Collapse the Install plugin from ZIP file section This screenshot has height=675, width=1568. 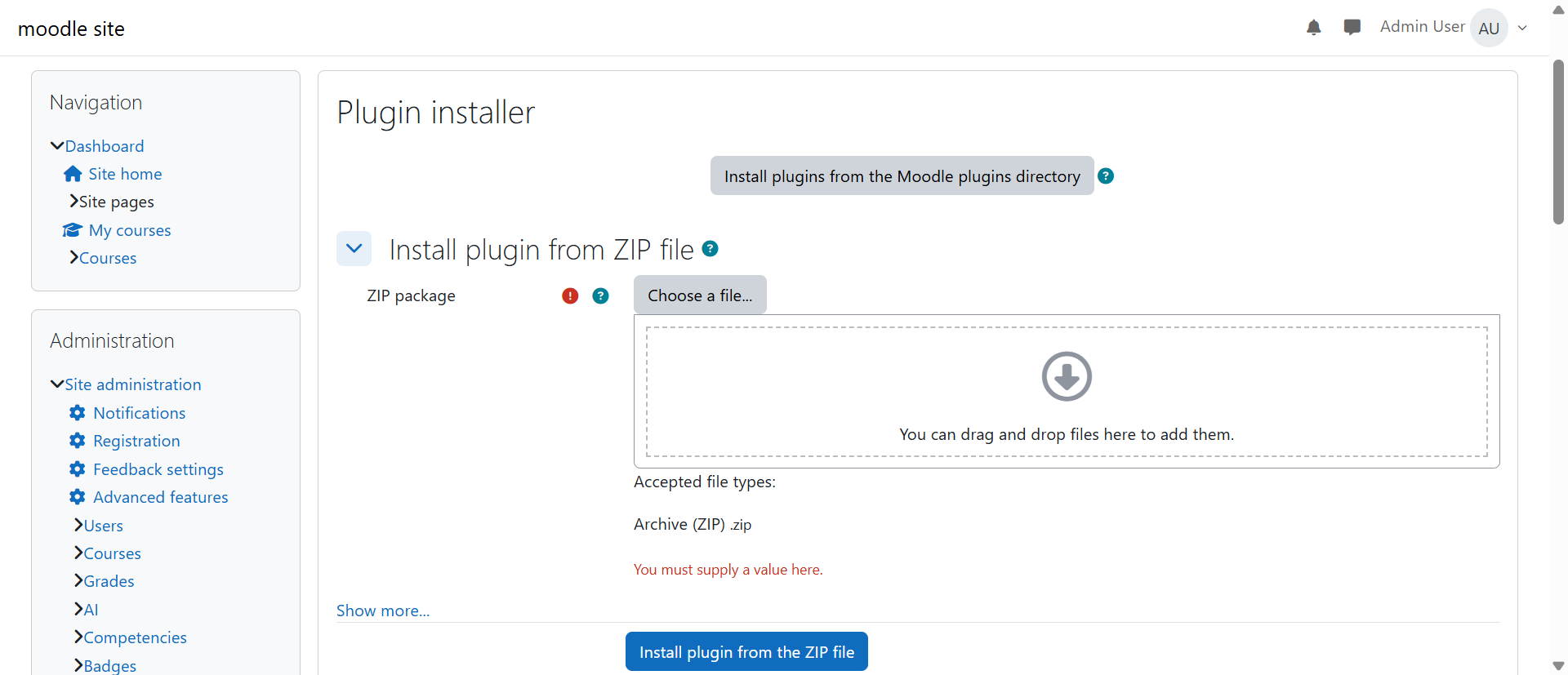pos(354,248)
